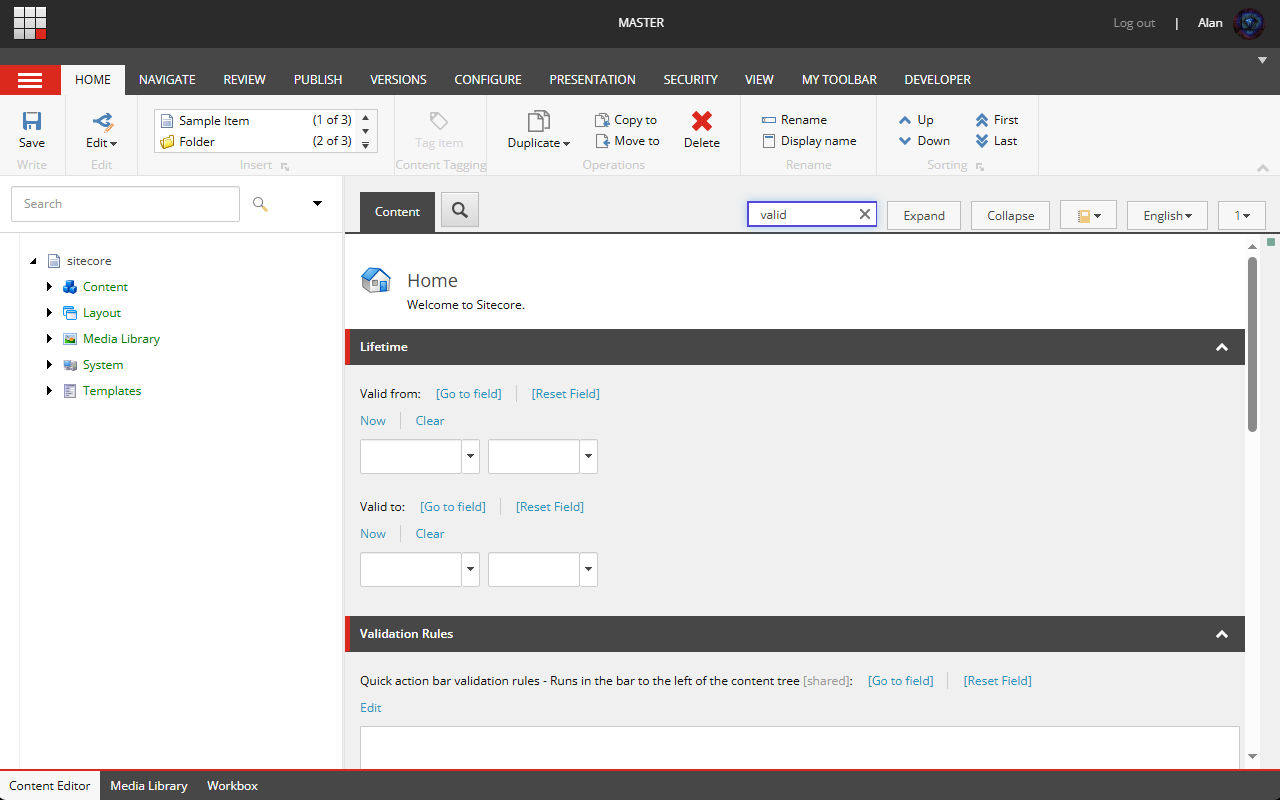Click the user avatar next to Alan
The width and height of the screenshot is (1280, 800).
1249,23
